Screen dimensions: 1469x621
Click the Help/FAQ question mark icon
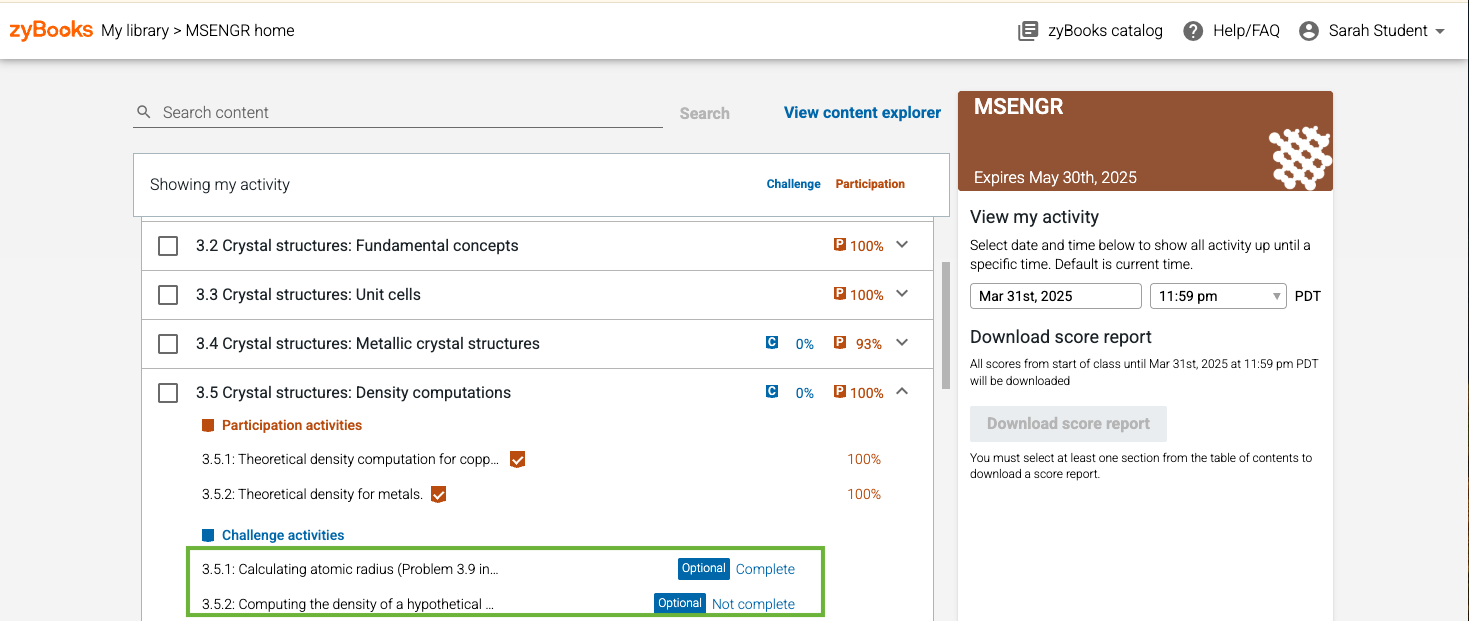pyautogui.click(x=1193, y=31)
